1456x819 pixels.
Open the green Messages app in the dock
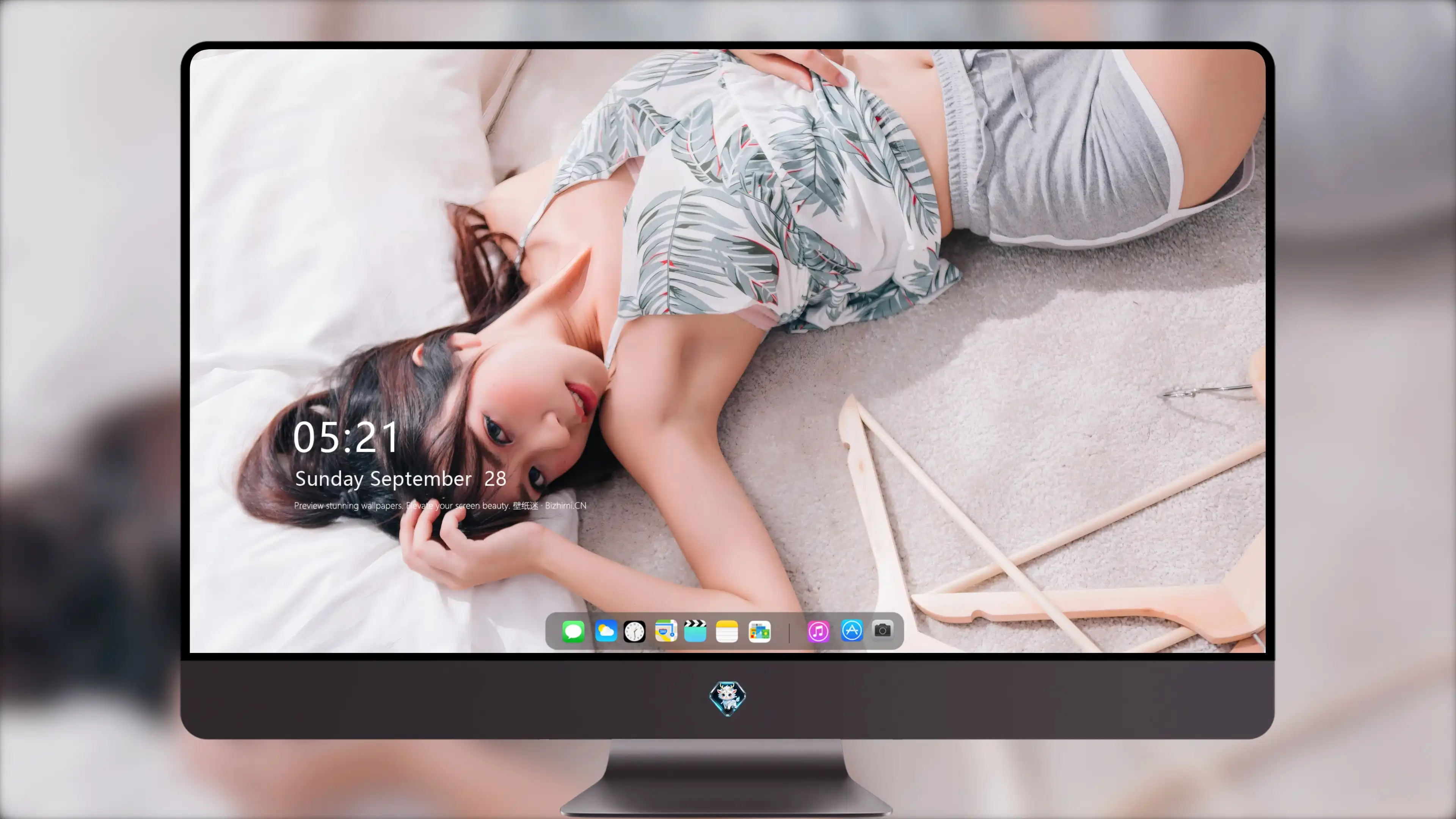pyautogui.click(x=573, y=631)
